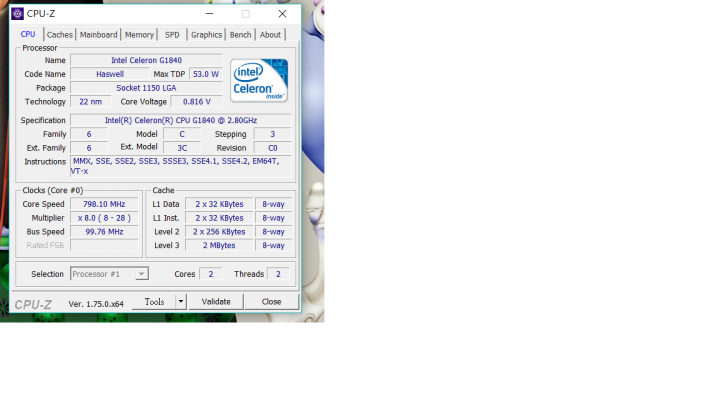Open the Processor #1 selection dropdown
This screenshot has width=720, height=405.
(x=109, y=274)
